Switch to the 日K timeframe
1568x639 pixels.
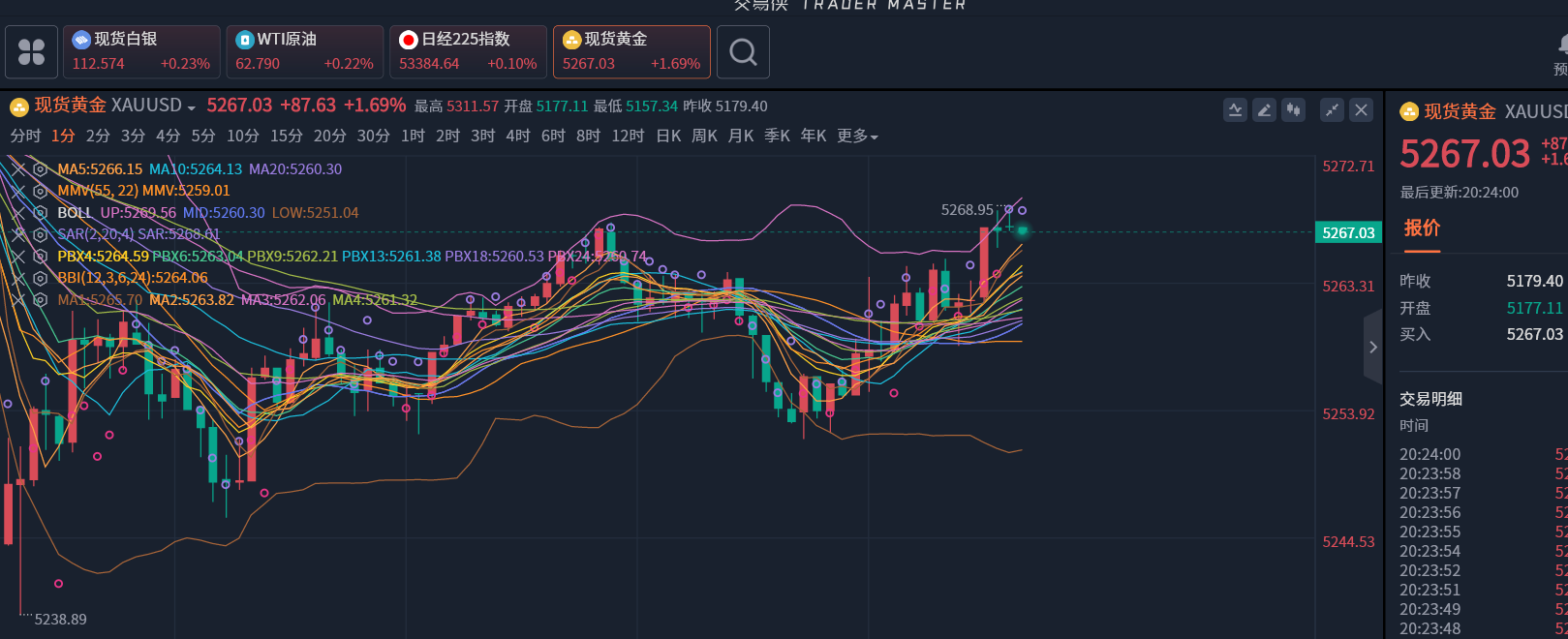click(668, 137)
